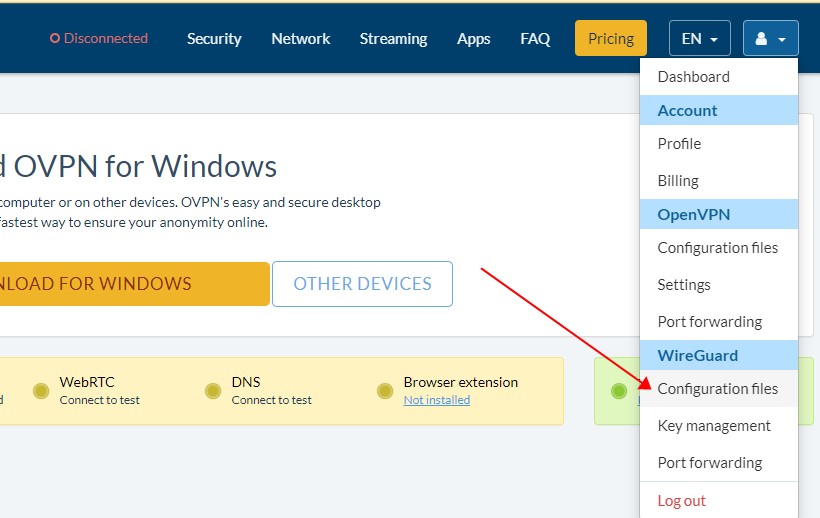Screen dimensions: 820x518
Task: Open OpenVPN Port forwarding entry
Action: (719, 321)
